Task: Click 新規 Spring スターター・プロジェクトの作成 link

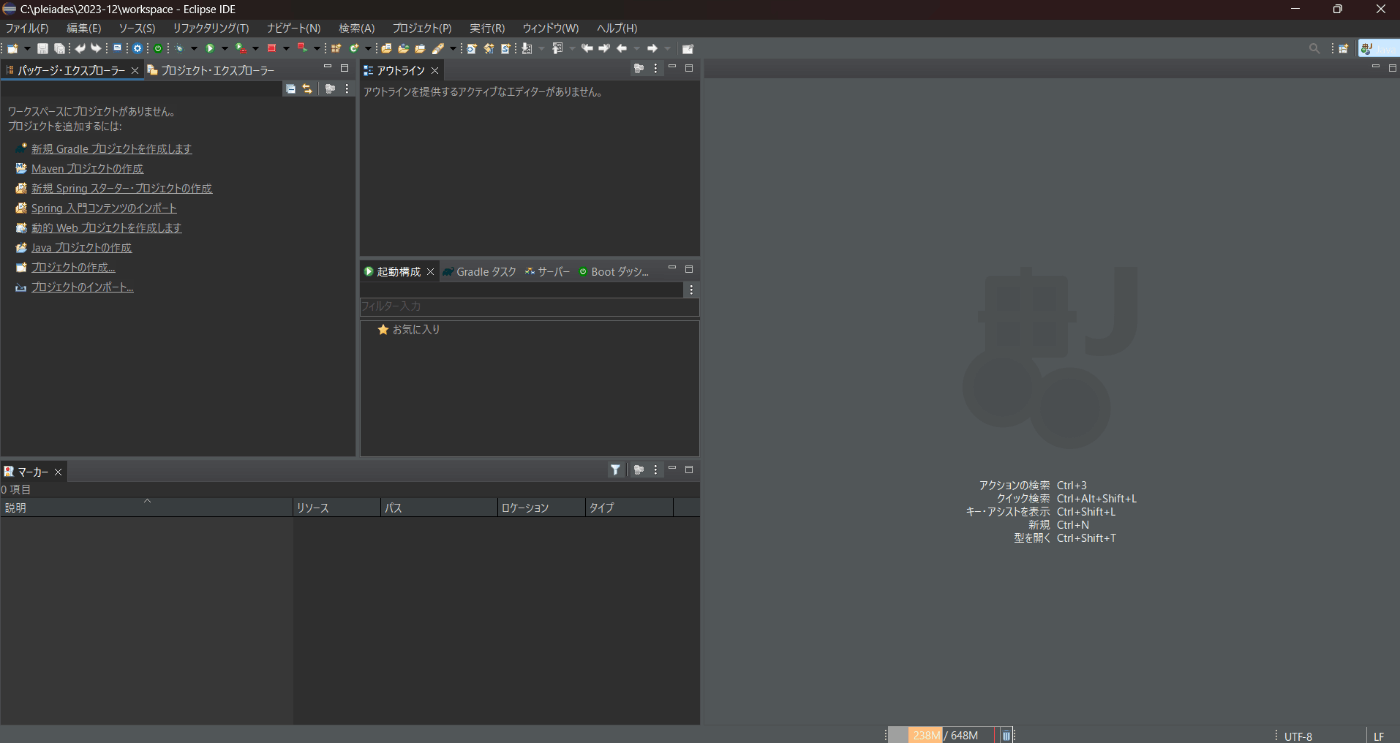Action: coord(121,188)
